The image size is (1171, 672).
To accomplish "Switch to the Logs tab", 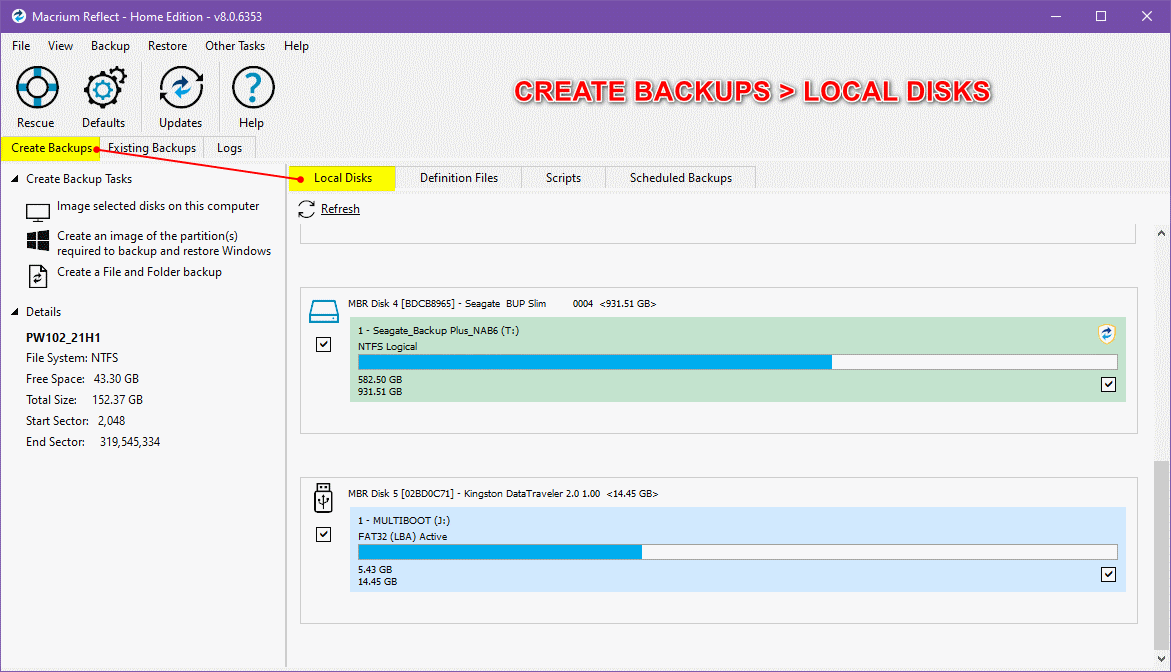I will (x=229, y=148).
